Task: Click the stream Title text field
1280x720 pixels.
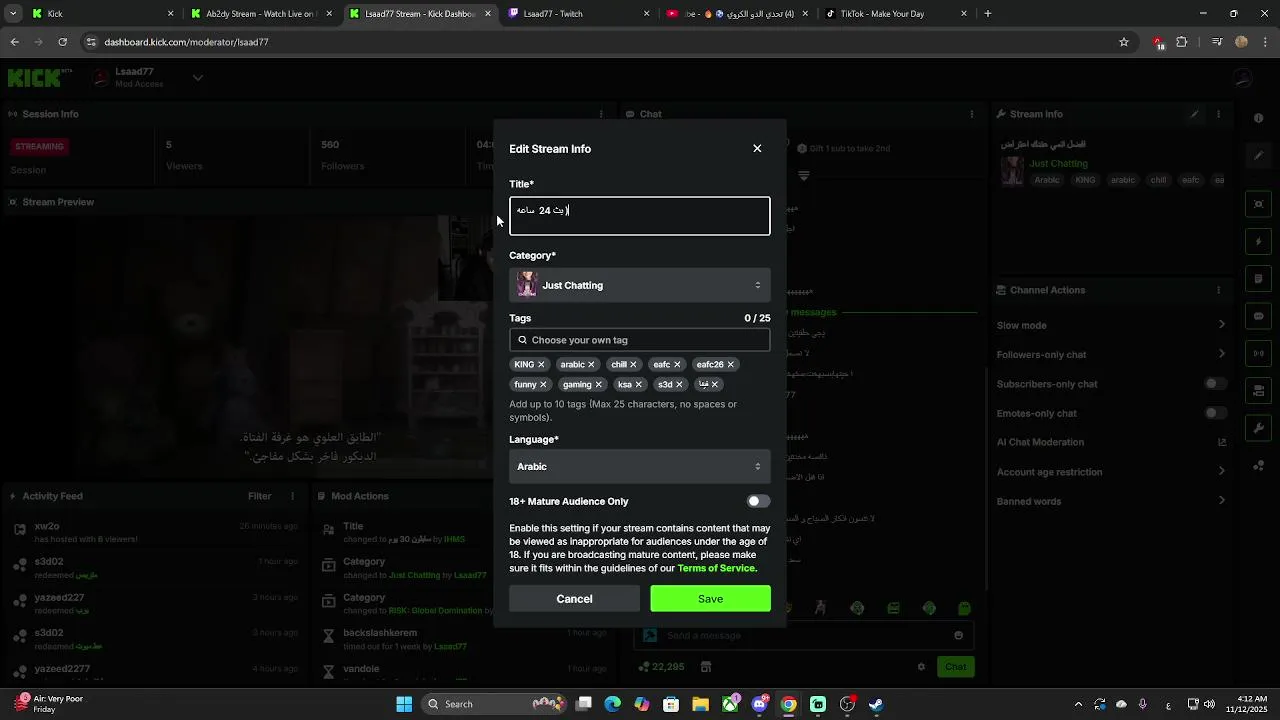Action: pos(640,216)
